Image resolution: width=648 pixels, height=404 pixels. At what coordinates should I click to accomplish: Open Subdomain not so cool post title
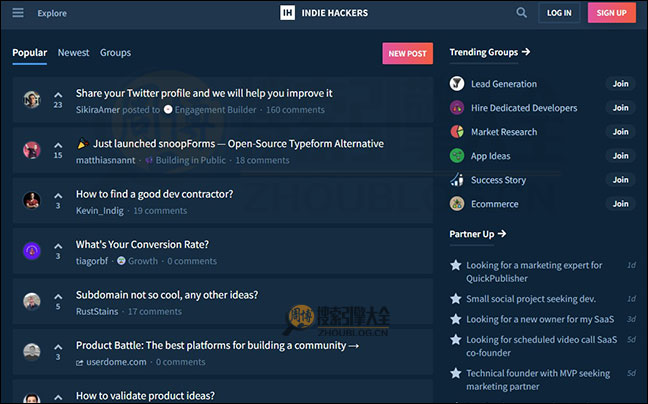[x=167, y=295]
